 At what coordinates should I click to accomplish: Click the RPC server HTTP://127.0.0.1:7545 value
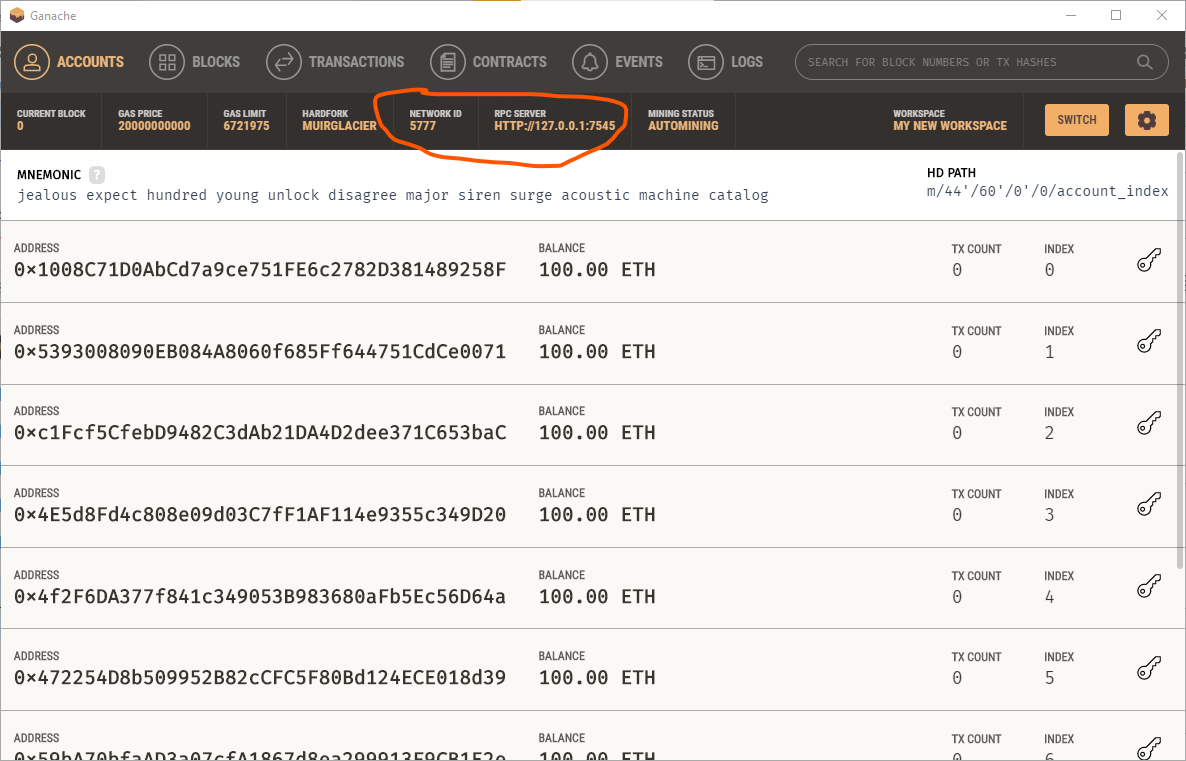[x=554, y=126]
